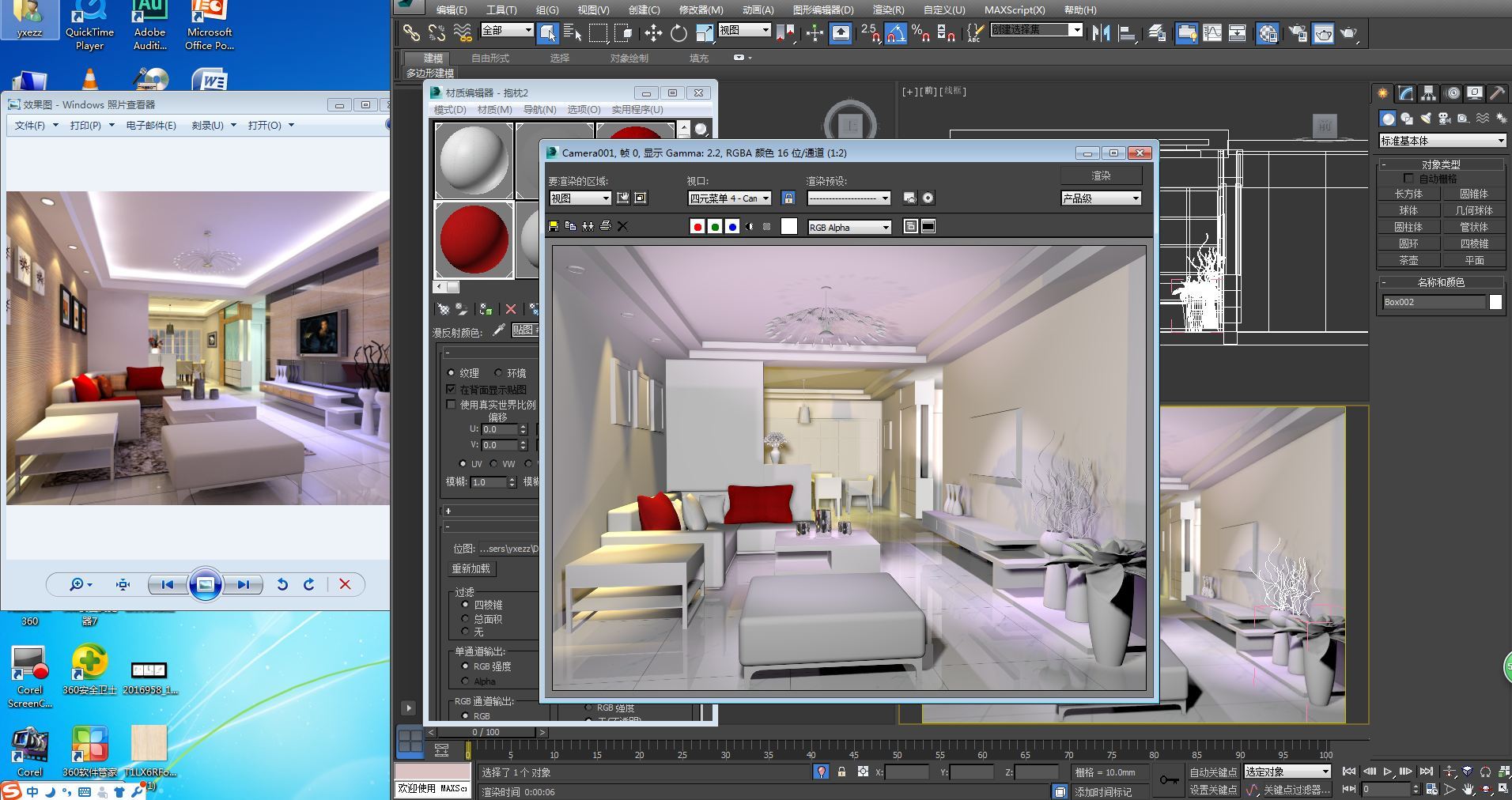Open the Curve Editor icon

coord(1212,32)
